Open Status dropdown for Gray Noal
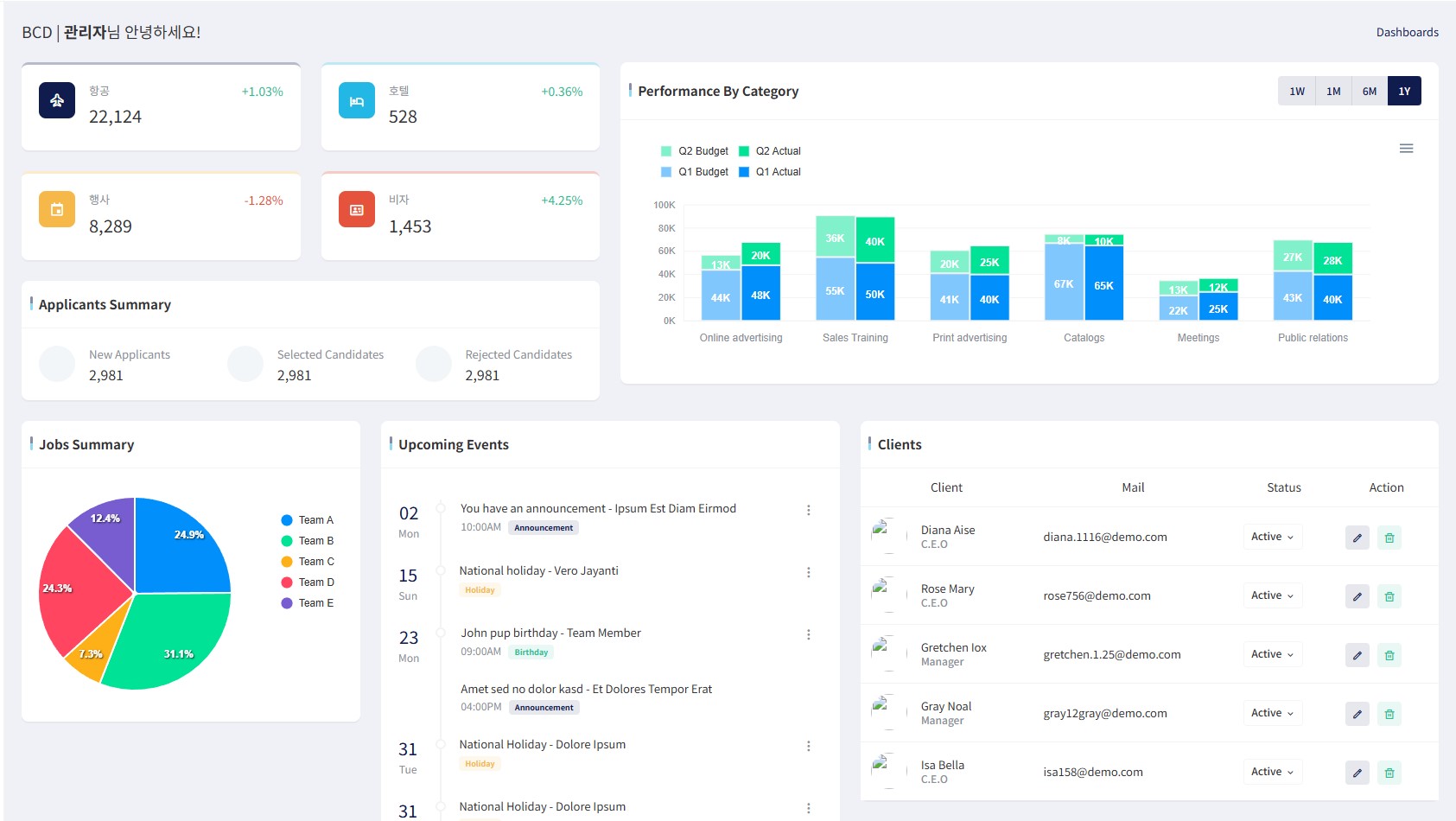Viewport: 1456px width, 821px height. 1272,713
